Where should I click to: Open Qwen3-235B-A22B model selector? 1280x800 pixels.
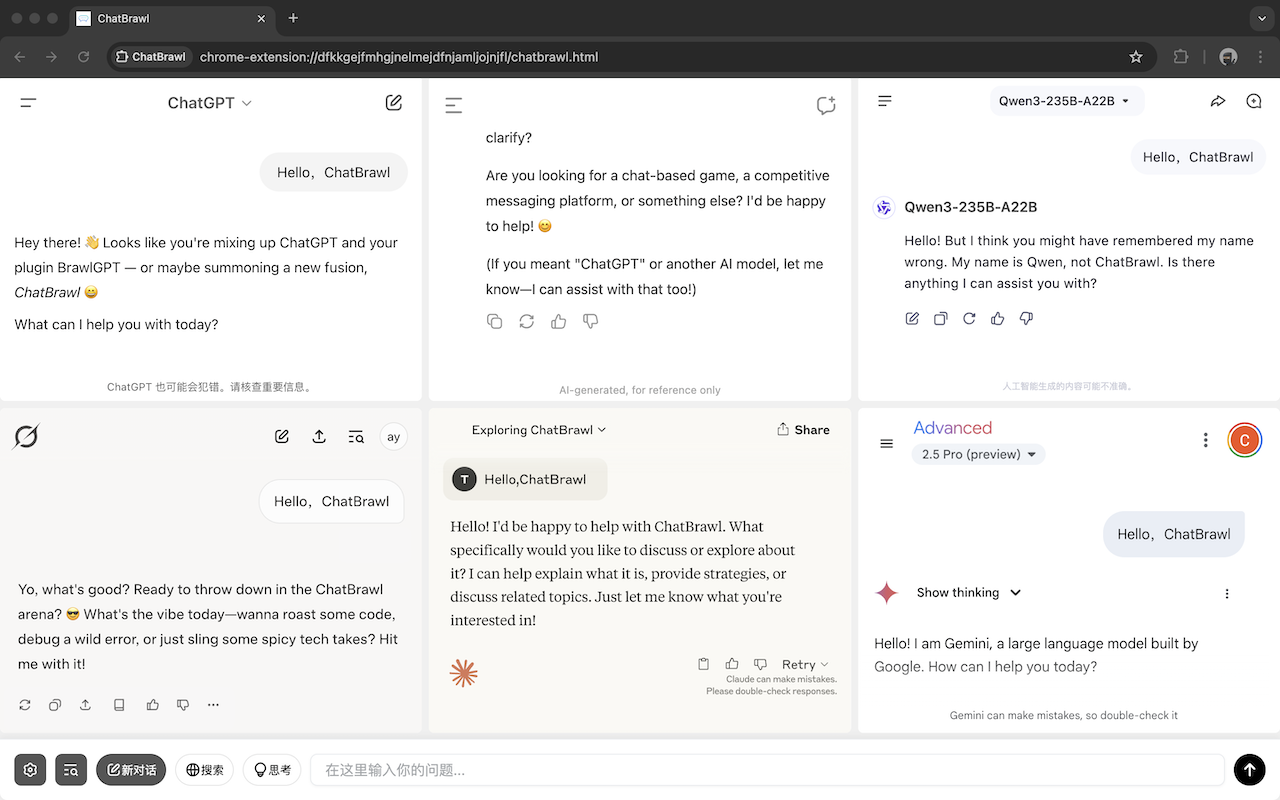(x=1064, y=101)
